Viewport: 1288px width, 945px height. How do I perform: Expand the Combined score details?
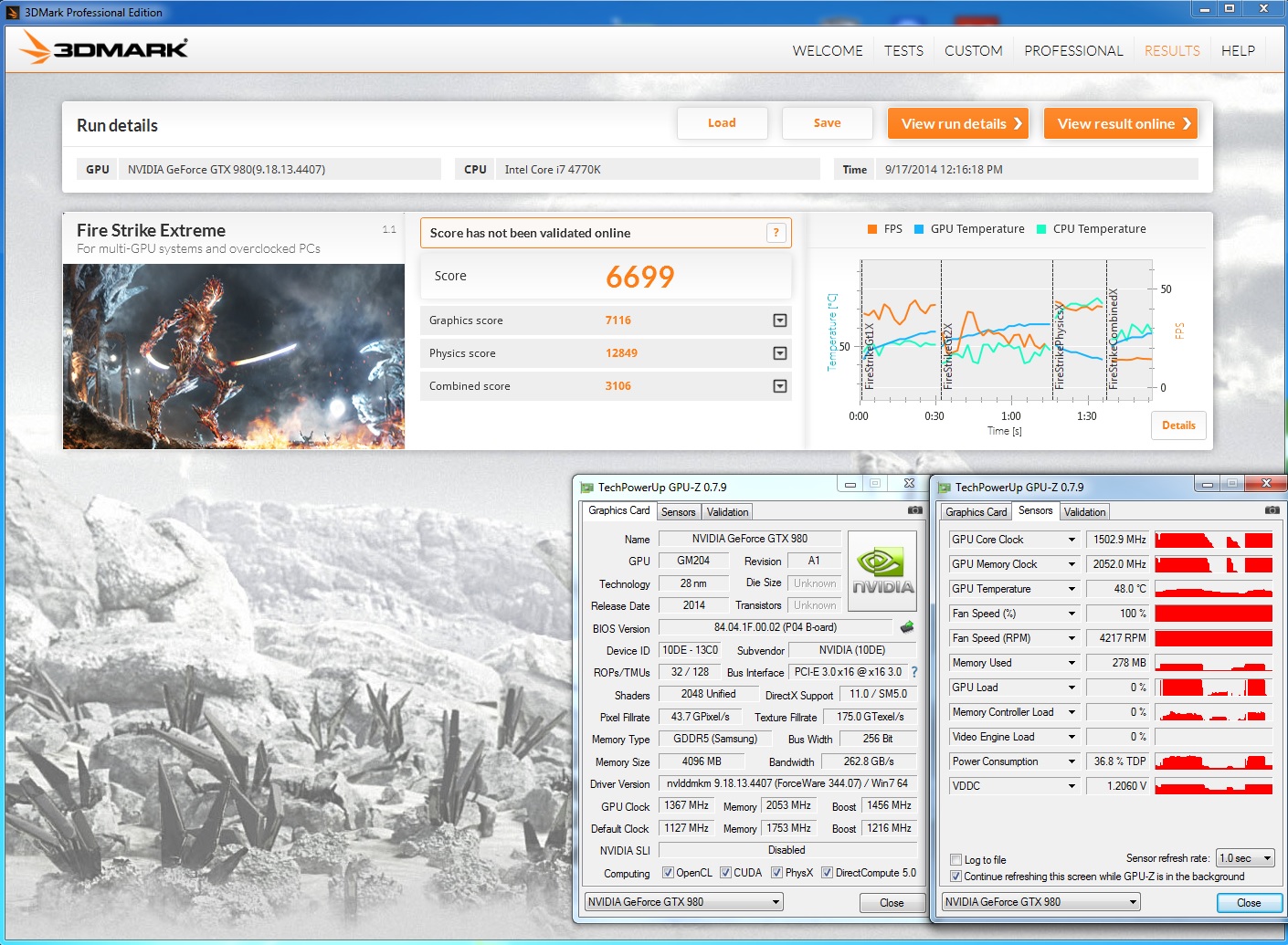[x=780, y=386]
